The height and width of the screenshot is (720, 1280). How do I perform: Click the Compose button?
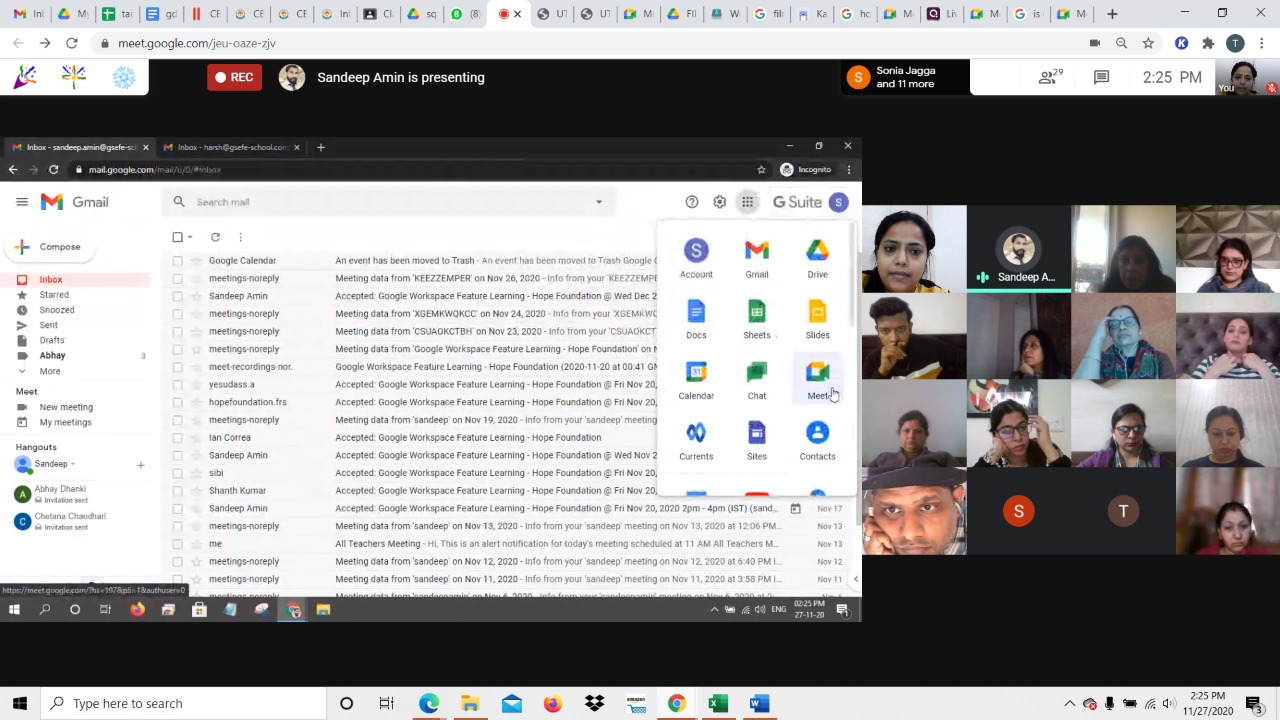pyautogui.click(x=48, y=246)
